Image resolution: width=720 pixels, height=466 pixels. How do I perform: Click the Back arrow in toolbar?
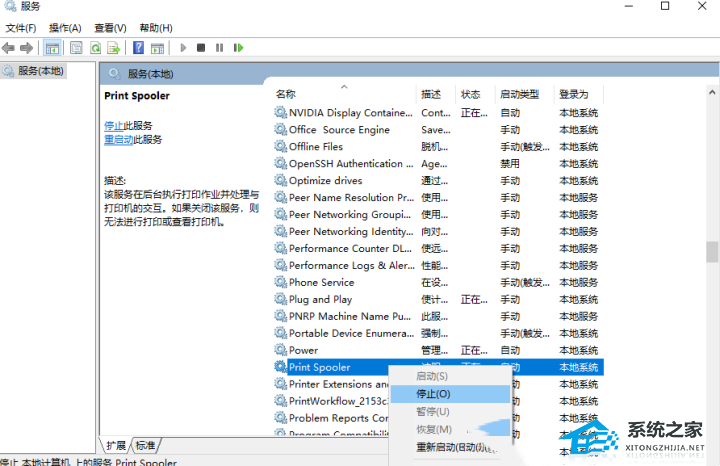point(9,47)
